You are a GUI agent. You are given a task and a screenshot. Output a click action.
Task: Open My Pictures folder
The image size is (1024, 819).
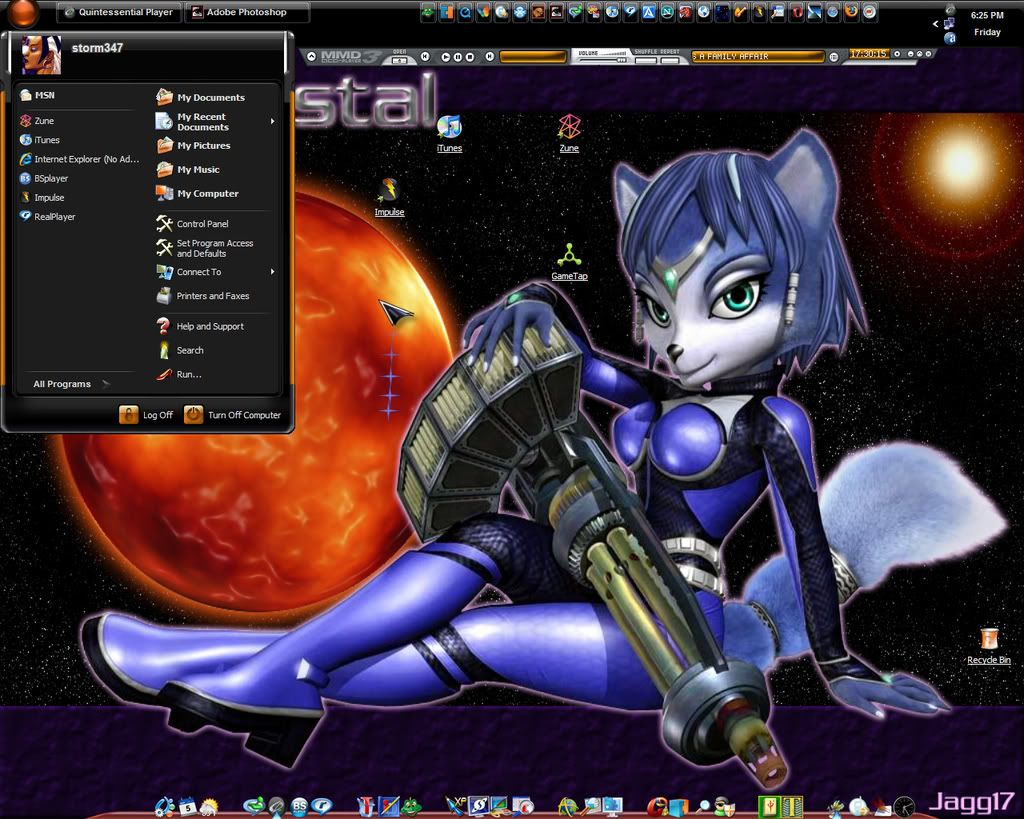193,146
